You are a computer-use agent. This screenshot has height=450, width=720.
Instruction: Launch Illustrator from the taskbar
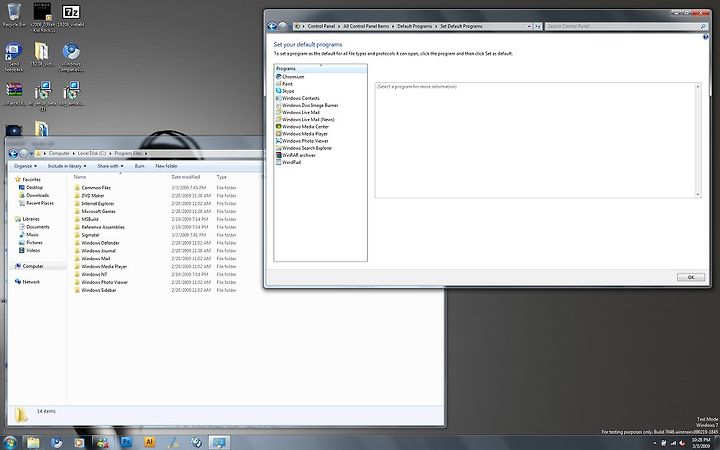pos(149,442)
